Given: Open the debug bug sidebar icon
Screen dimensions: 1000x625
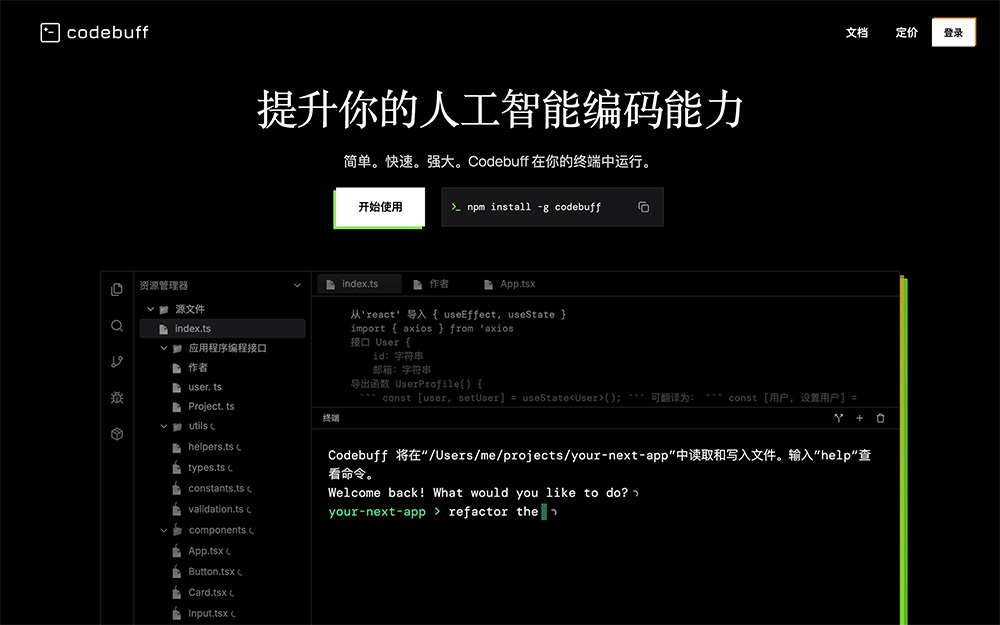Looking at the screenshot, I should coord(117,398).
